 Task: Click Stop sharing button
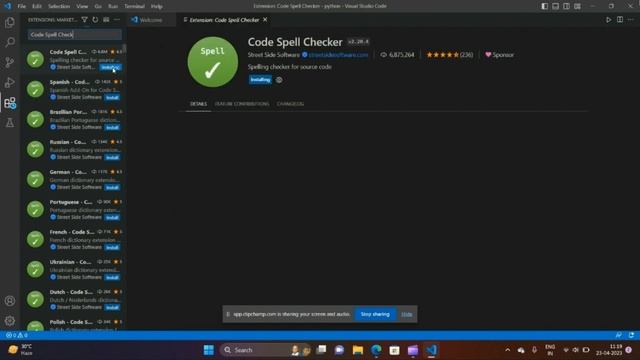pyautogui.click(x=375, y=314)
